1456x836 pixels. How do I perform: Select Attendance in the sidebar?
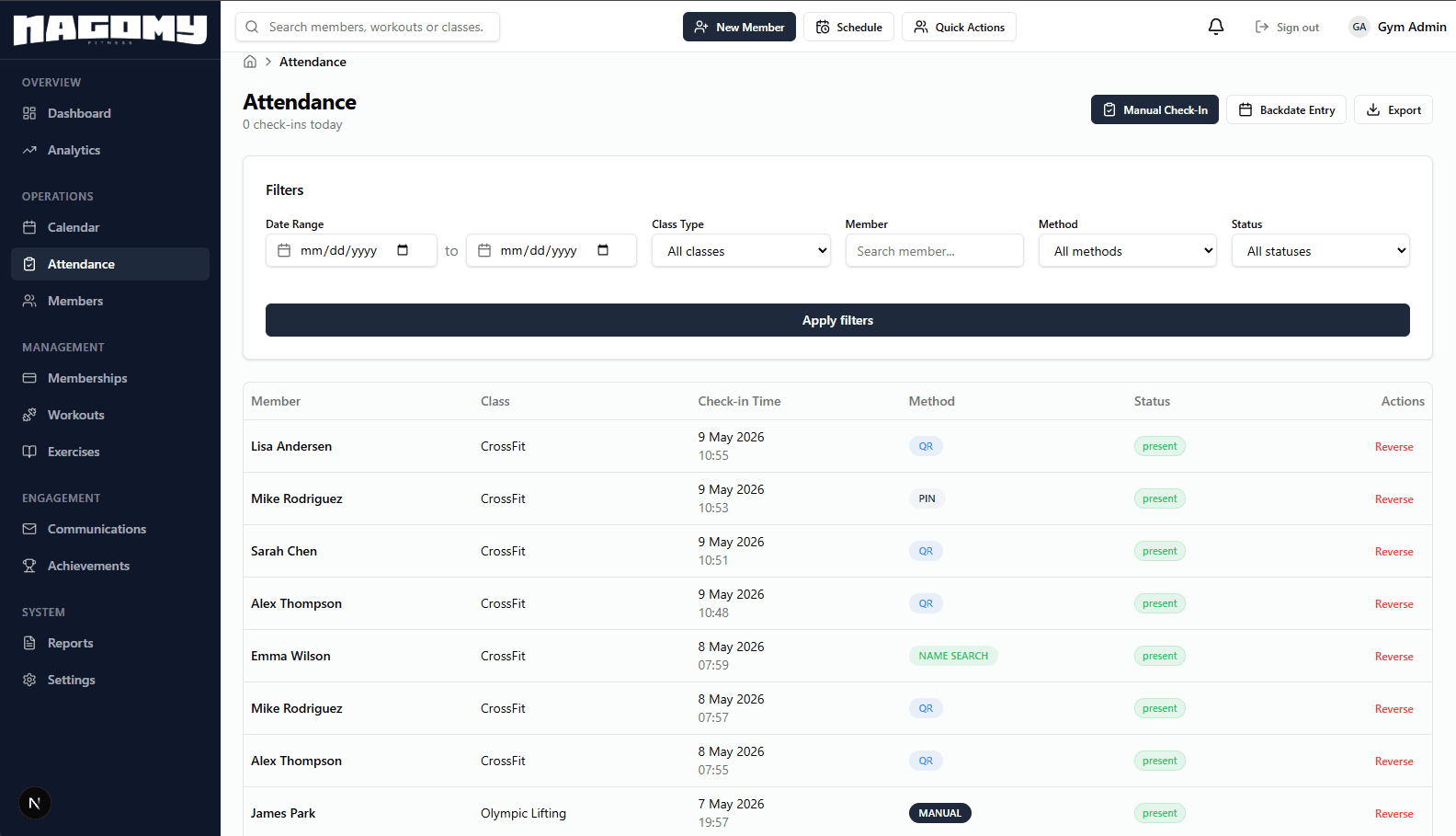[x=110, y=264]
